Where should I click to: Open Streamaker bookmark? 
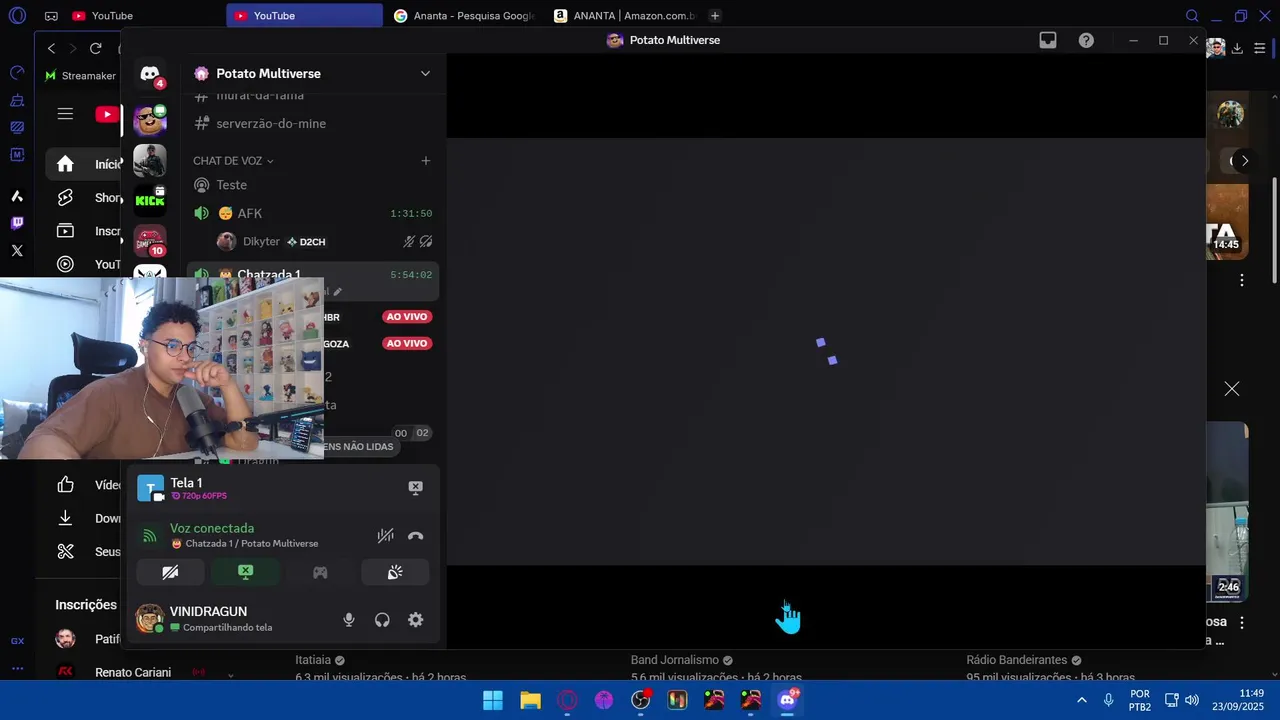[80, 76]
